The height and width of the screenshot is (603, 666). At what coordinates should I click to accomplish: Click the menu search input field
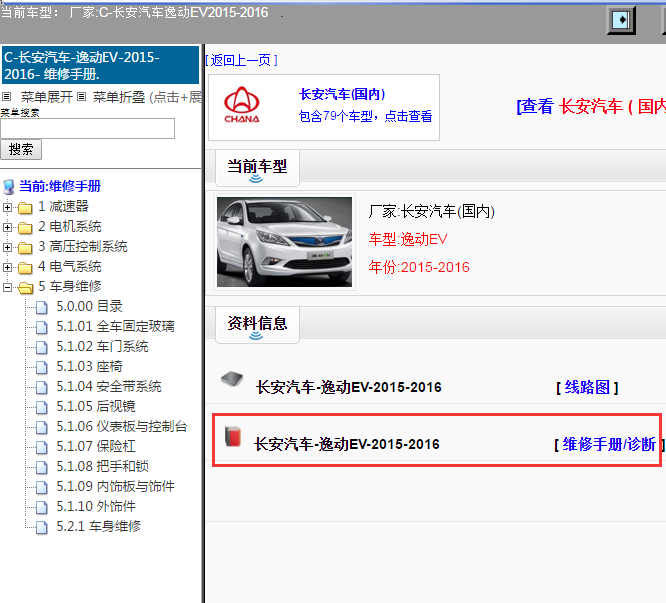[87, 128]
